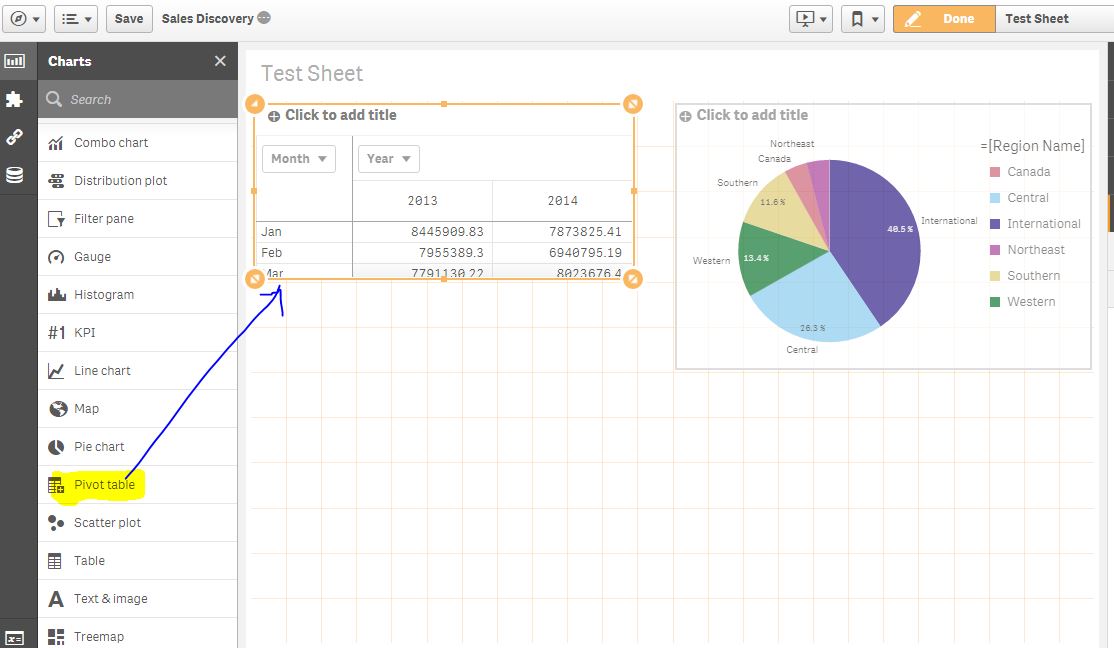Select the Treemap chart type

pos(99,635)
